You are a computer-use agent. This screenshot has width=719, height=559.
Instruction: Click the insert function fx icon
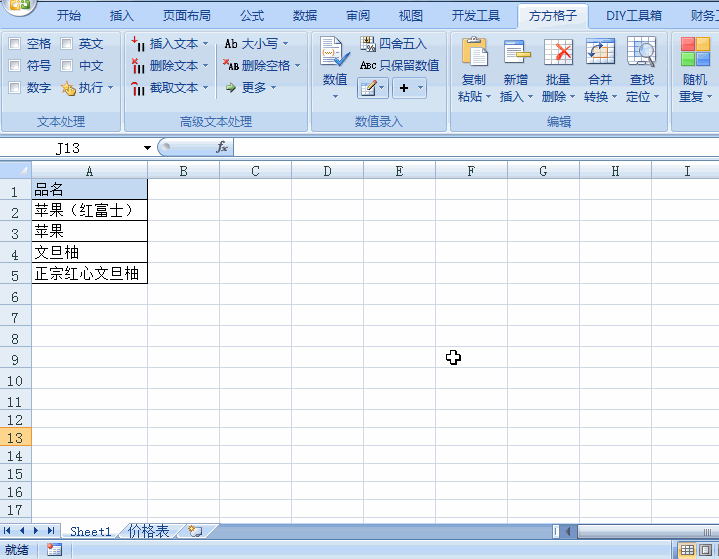[222, 147]
